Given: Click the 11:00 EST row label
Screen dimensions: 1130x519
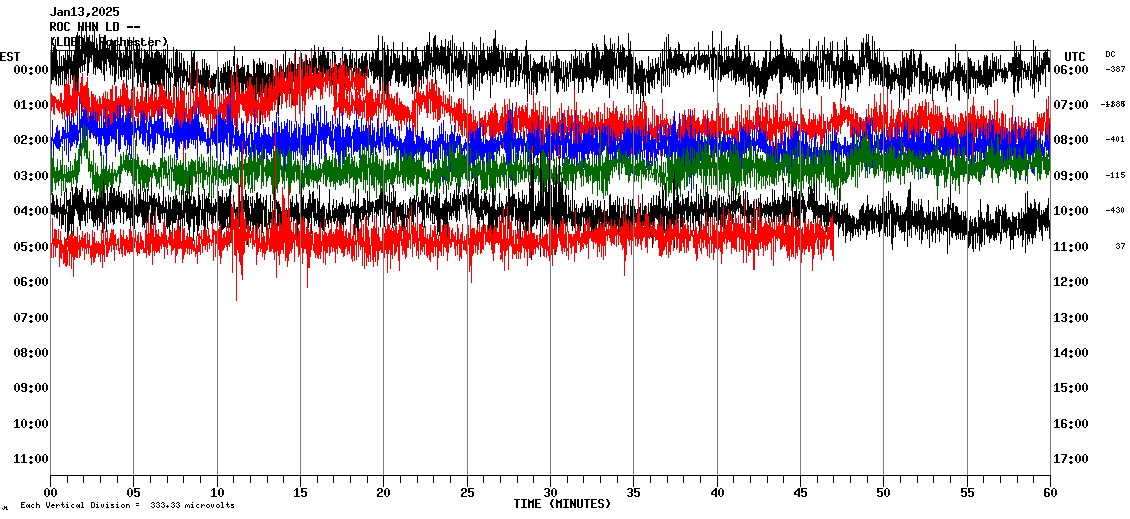Looking at the screenshot, I should (x=31, y=459).
